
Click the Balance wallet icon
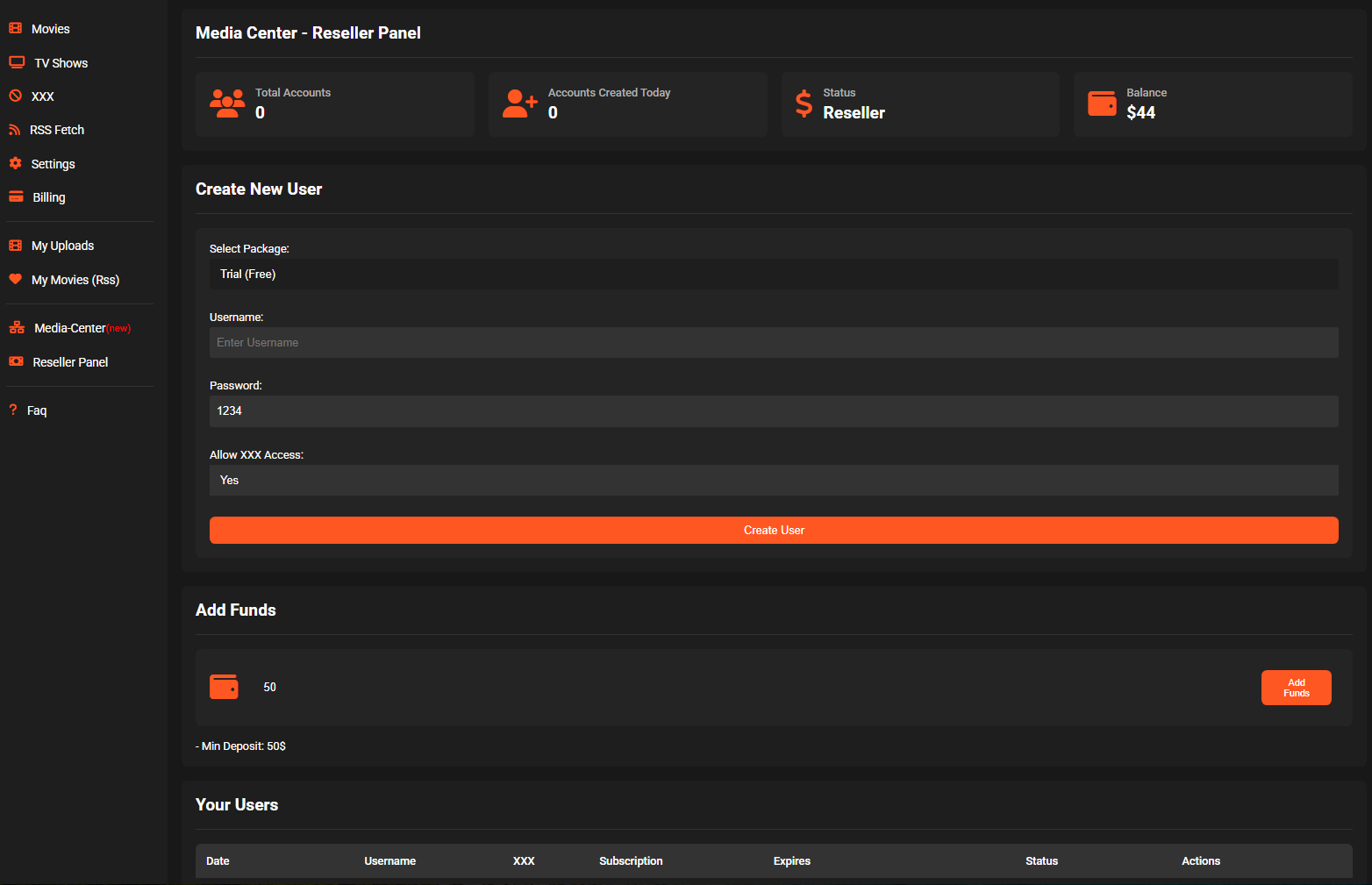click(1102, 103)
